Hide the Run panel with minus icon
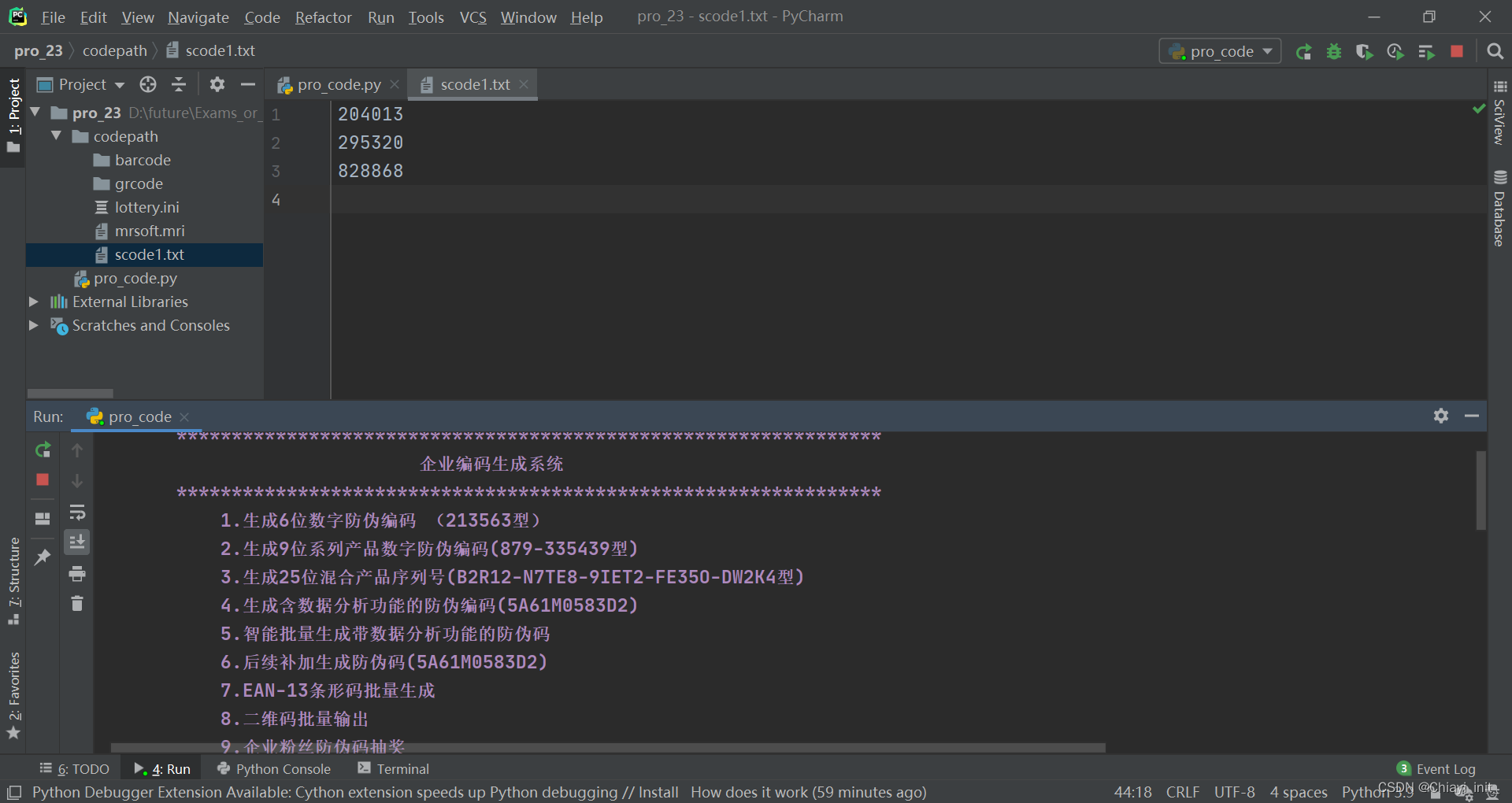The height and width of the screenshot is (803, 1512). tap(1472, 416)
